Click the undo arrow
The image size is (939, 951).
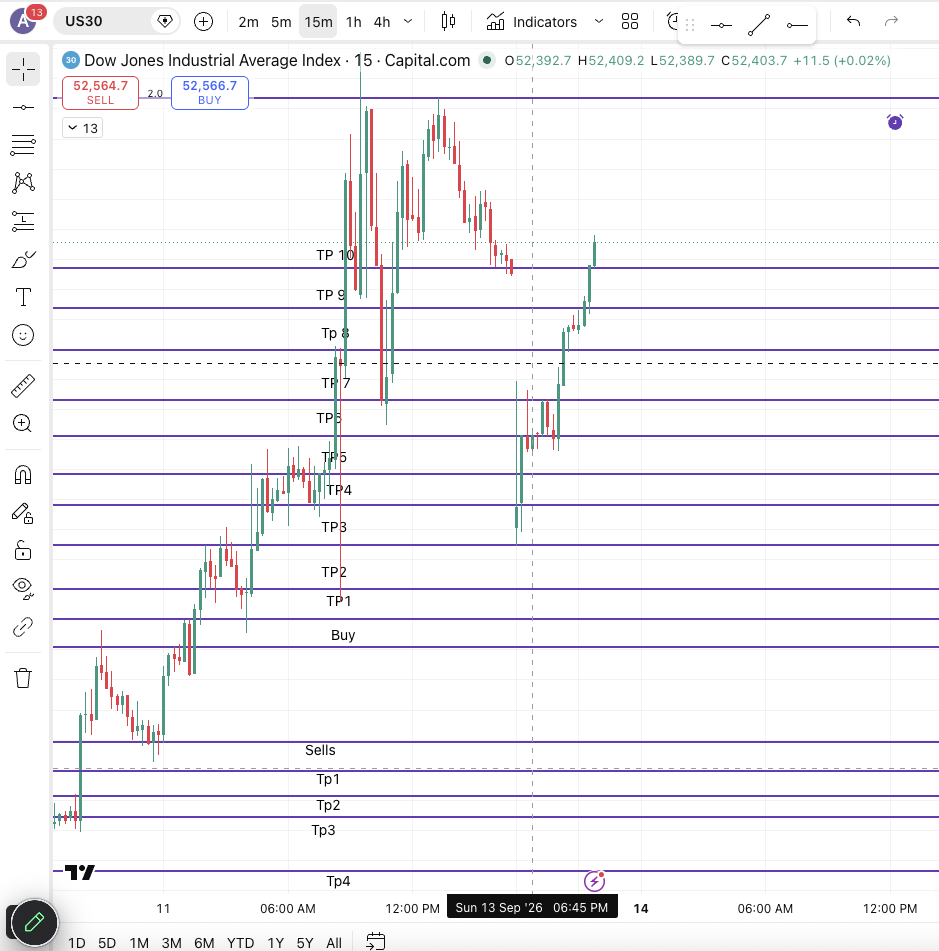(853, 22)
